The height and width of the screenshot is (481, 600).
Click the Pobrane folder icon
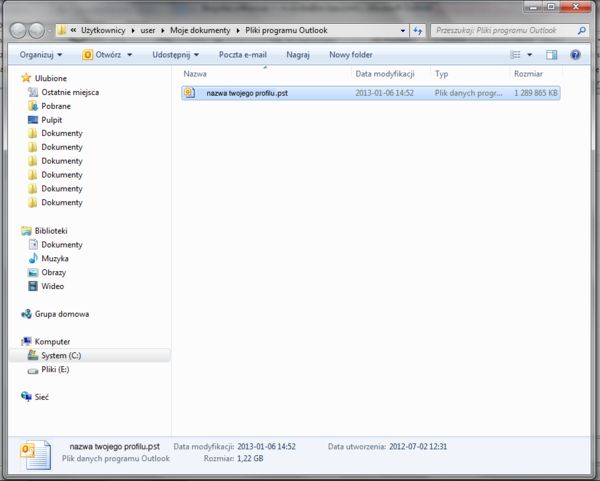coord(33,106)
